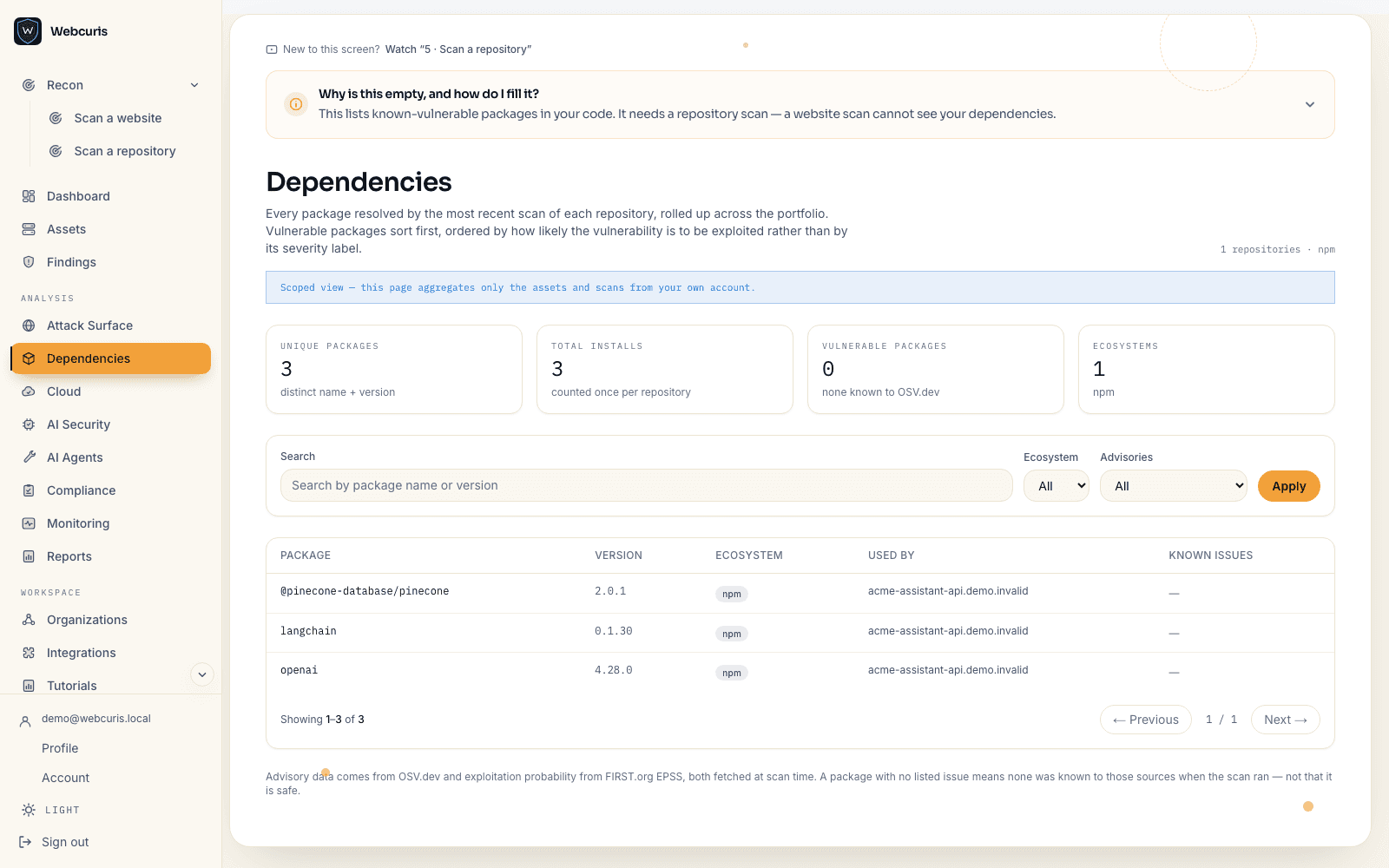Open the Advisories dropdown

click(x=1174, y=486)
